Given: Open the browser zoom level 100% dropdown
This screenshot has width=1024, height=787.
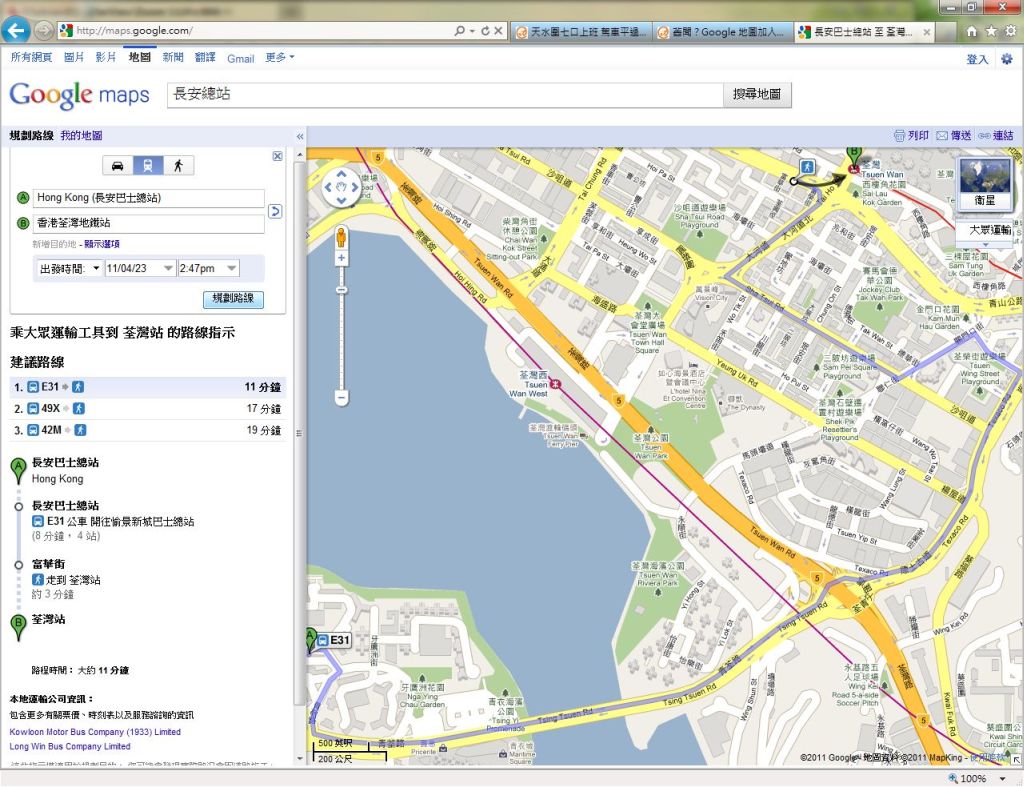Looking at the screenshot, I should pos(1002,779).
